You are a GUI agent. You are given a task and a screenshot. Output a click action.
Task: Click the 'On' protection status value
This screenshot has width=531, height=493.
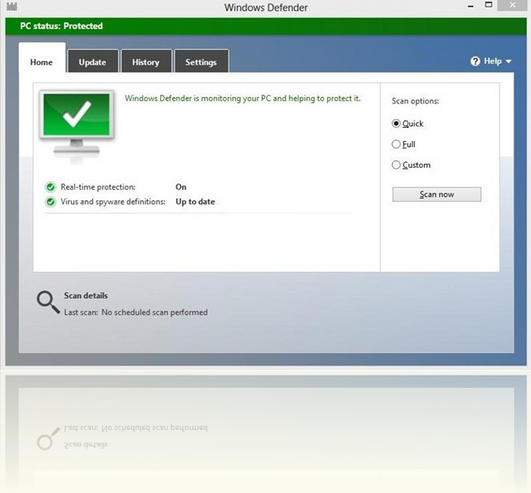pos(181,187)
